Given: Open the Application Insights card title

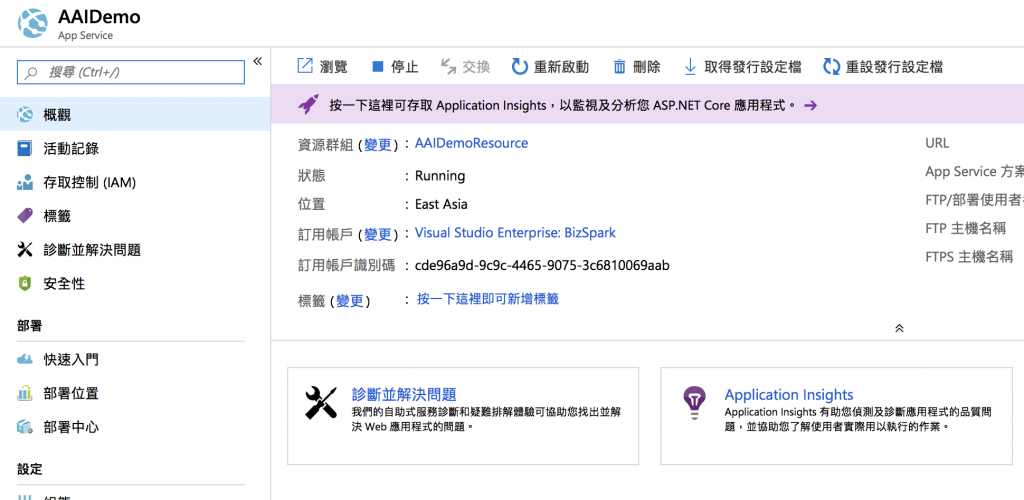Looking at the screenshot, I should tap(789, 395).
